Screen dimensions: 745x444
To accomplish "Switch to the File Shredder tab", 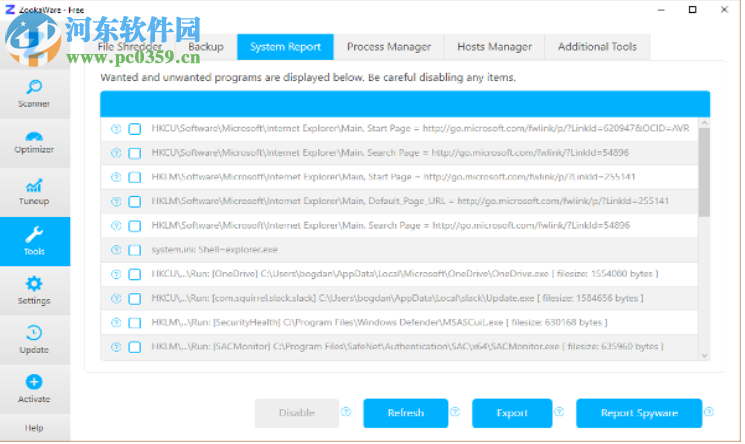I will [130, 47].
